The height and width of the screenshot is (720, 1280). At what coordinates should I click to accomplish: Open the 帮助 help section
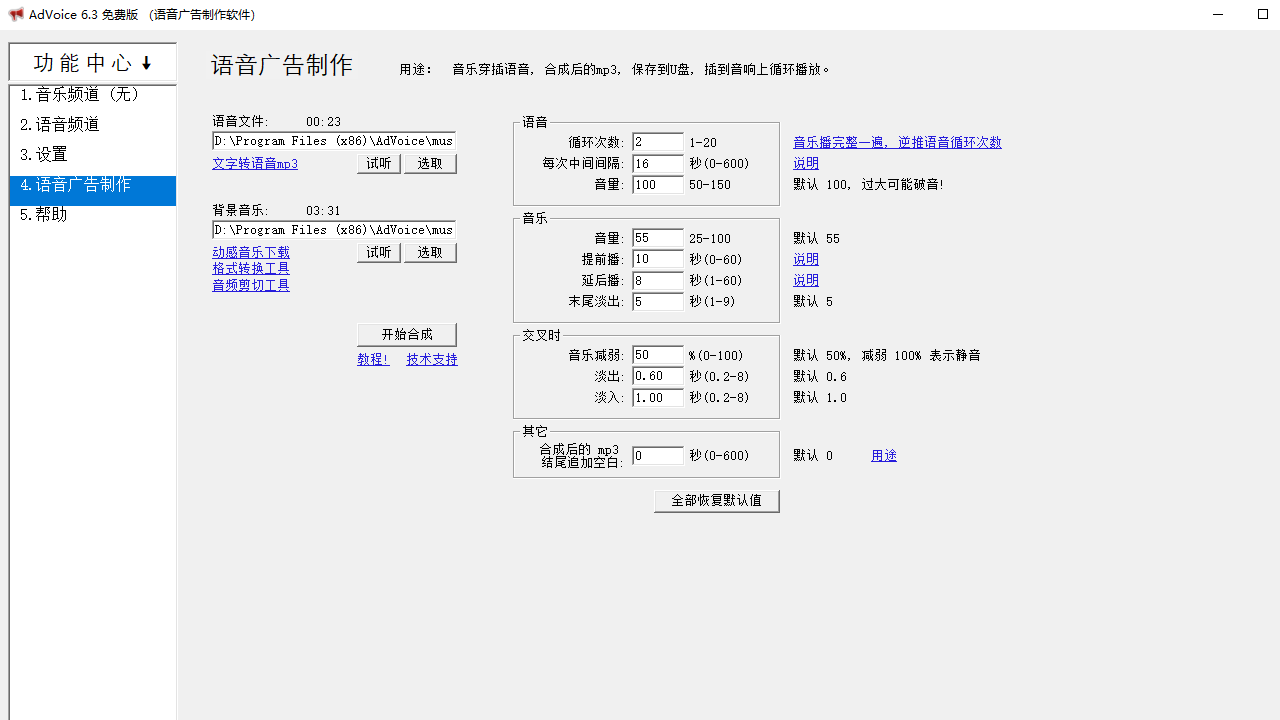tap(45, 214)
